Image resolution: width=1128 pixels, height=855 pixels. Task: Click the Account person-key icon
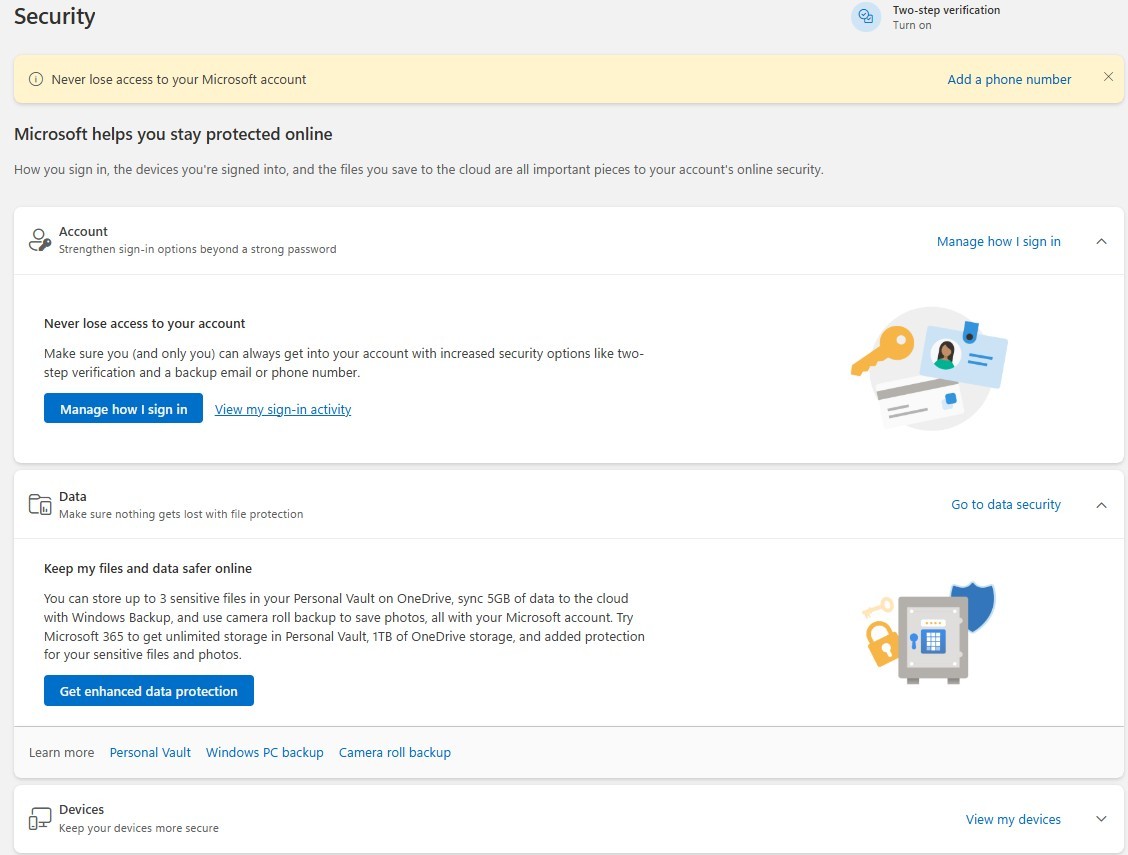[x=40, y=240]
